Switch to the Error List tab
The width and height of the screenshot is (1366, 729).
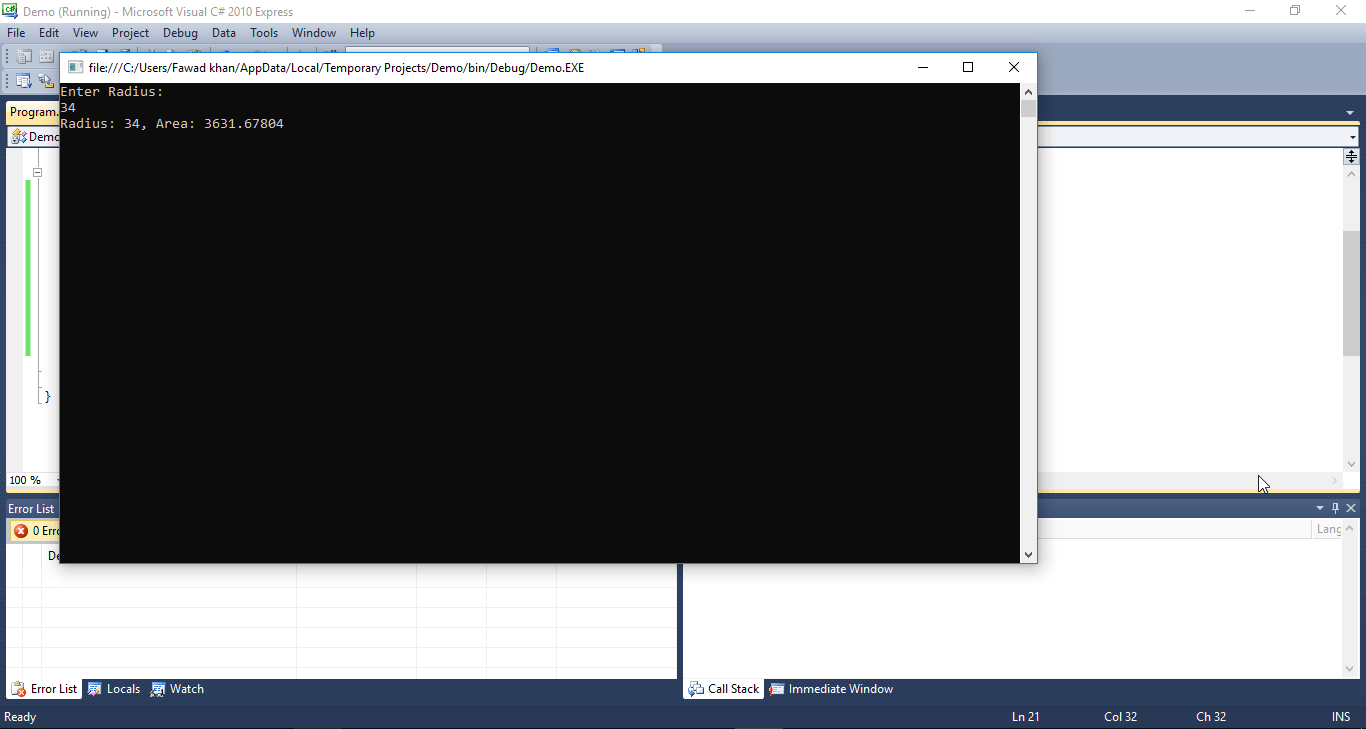coord(44,689)
